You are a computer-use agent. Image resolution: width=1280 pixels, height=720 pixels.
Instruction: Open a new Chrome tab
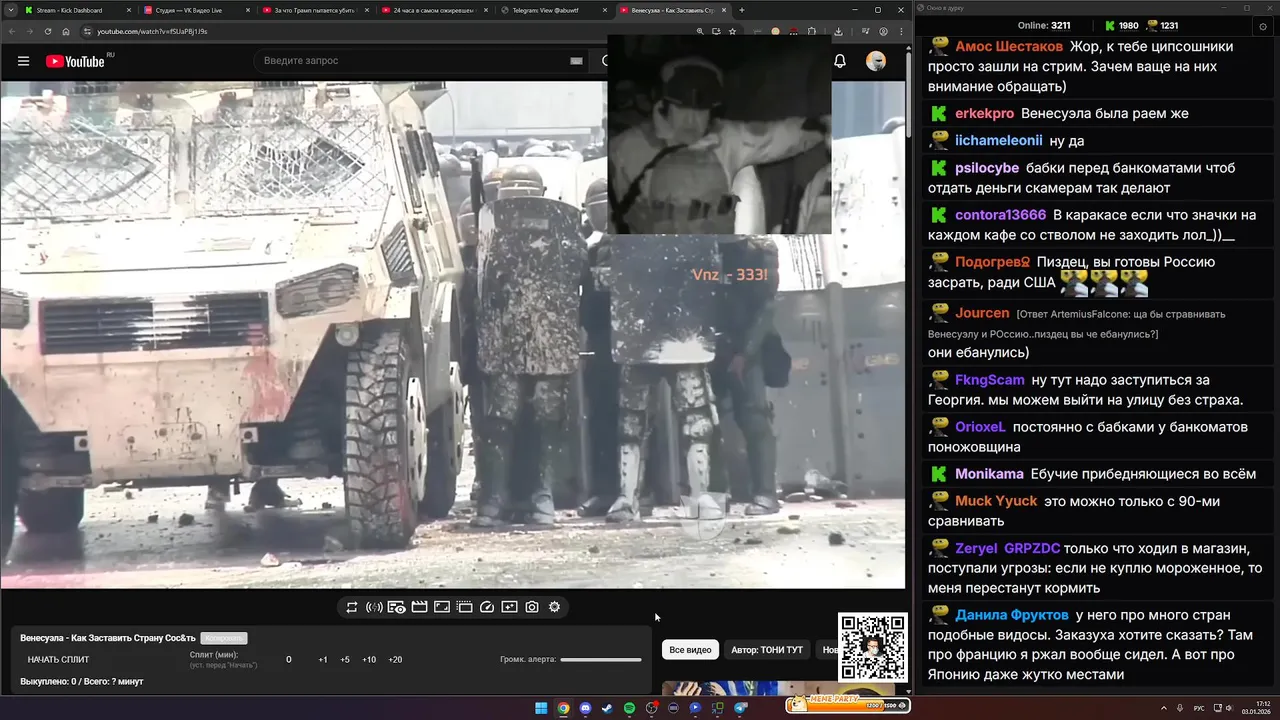[742, 10]
